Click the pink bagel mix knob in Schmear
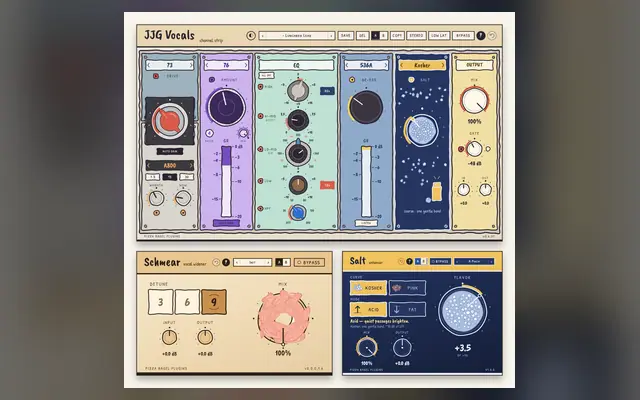The image size is (640, 400). coord(283,318)
